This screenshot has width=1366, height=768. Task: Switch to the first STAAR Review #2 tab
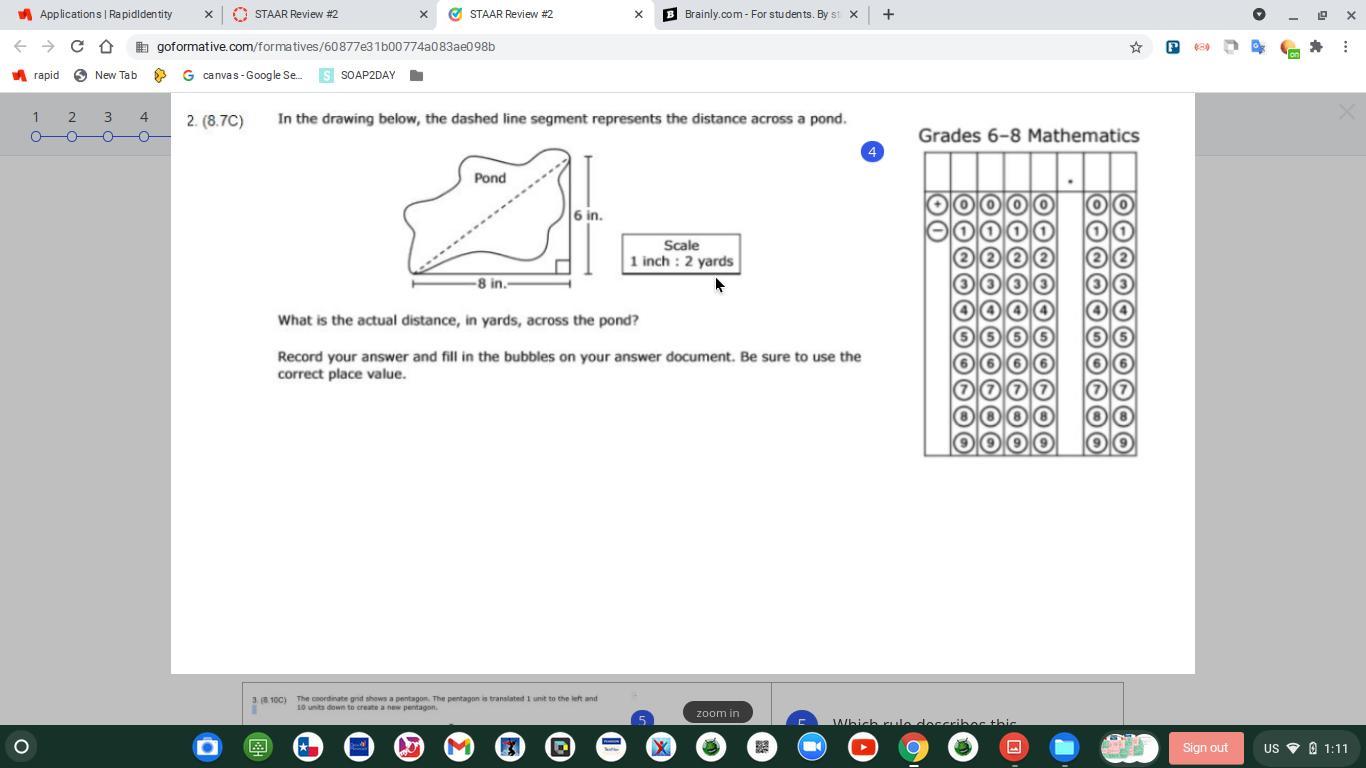pos(328,14)
